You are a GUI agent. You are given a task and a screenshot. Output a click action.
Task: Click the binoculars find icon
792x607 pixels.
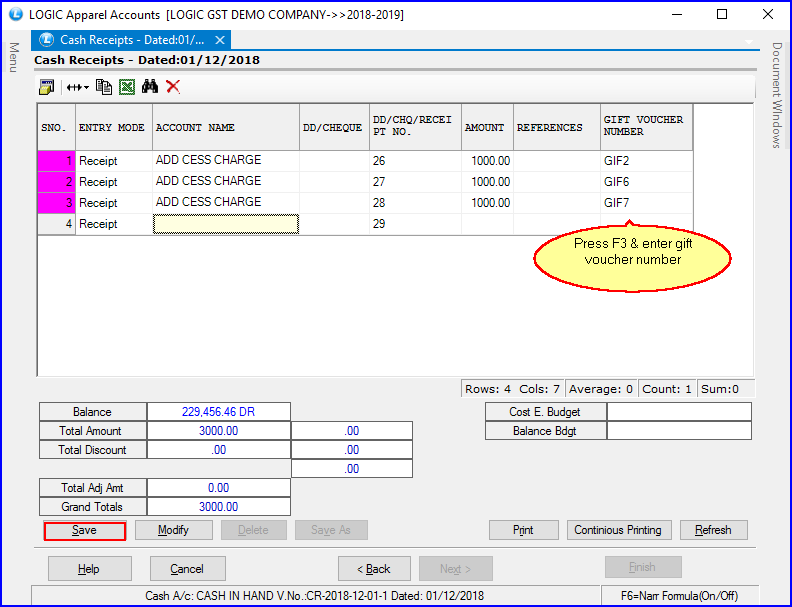click(150, 87)
